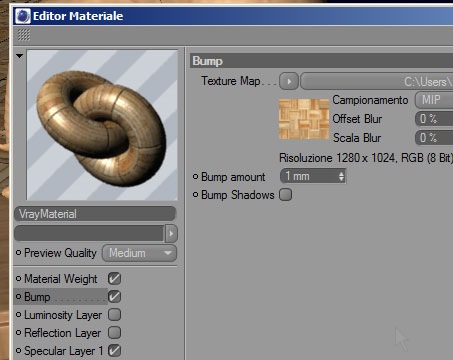This screenshot has width=453, height=360.
Task: Disable the Bump channel checkbox
Action: (x=114, y=297)
